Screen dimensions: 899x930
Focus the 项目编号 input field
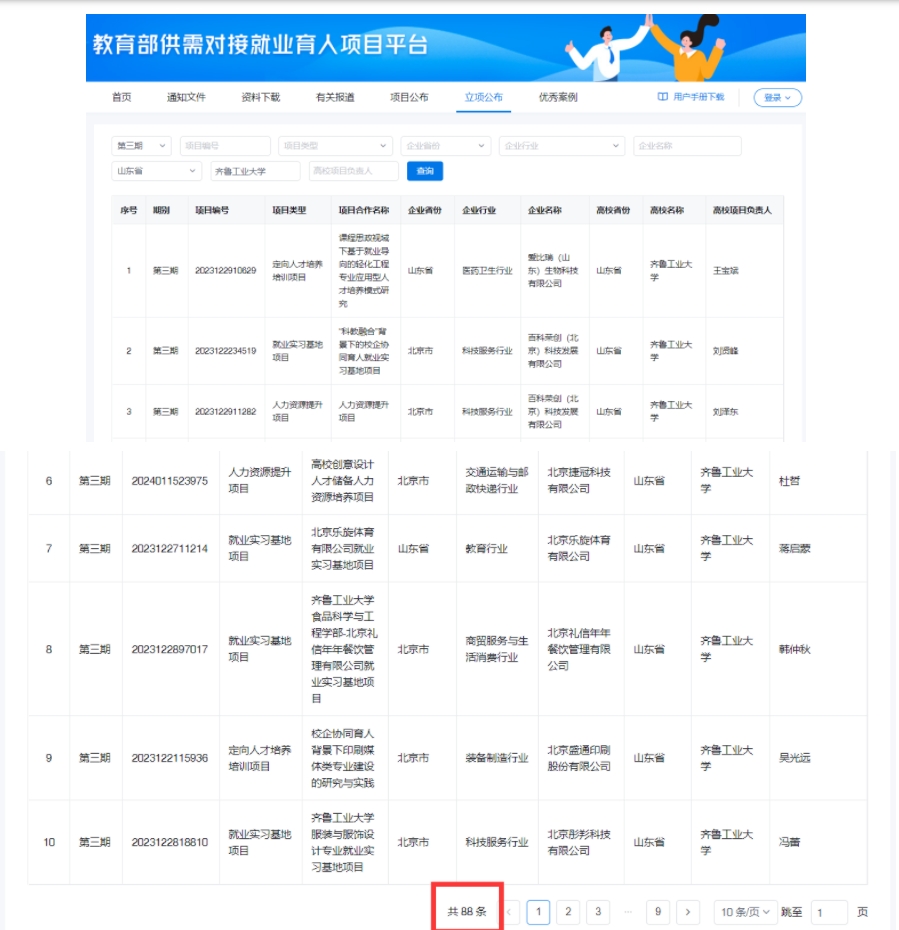coord(225,146)
